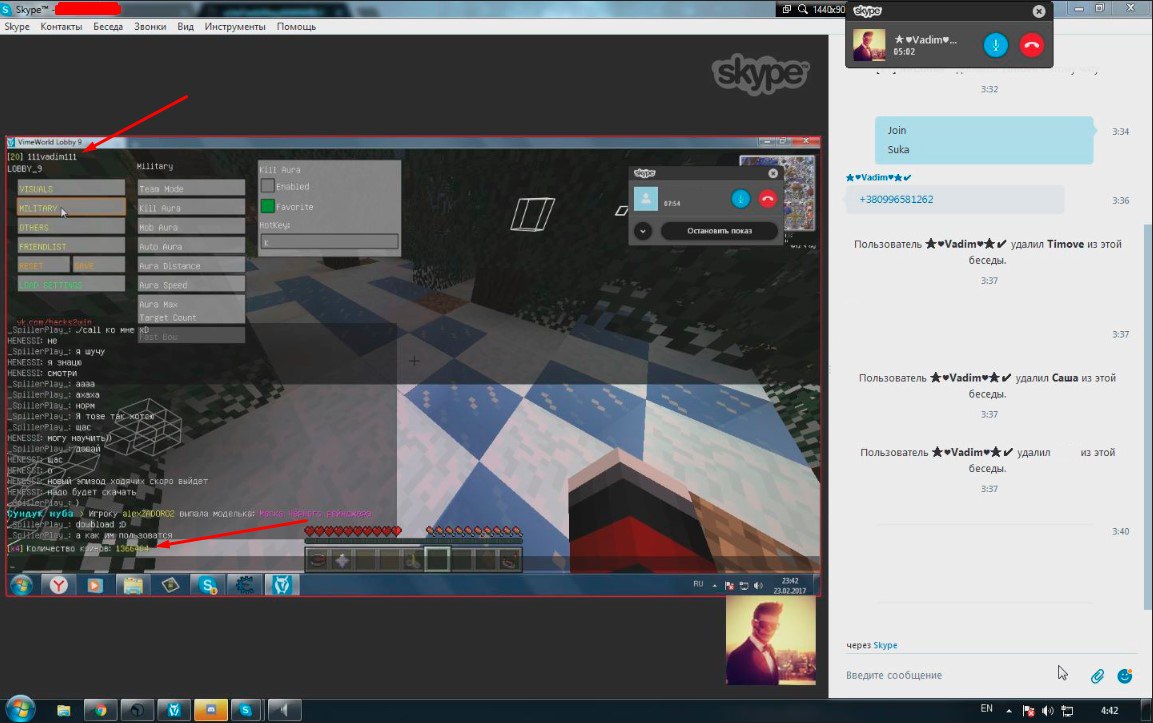Expand chevron in shared-screen Skype widget
The width and height of the screenshot is (1153, 723).
point(643,231)
